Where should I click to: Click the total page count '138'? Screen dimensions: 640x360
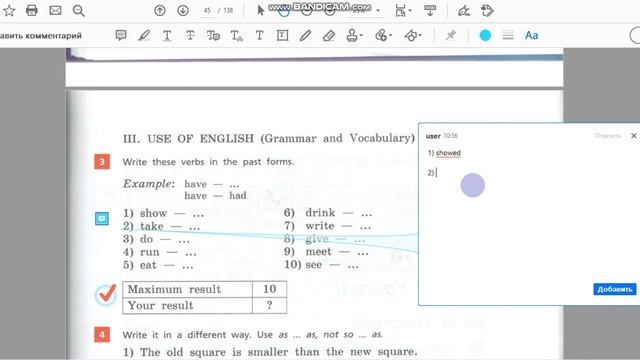pyautogui.click(x=228, y=11)
